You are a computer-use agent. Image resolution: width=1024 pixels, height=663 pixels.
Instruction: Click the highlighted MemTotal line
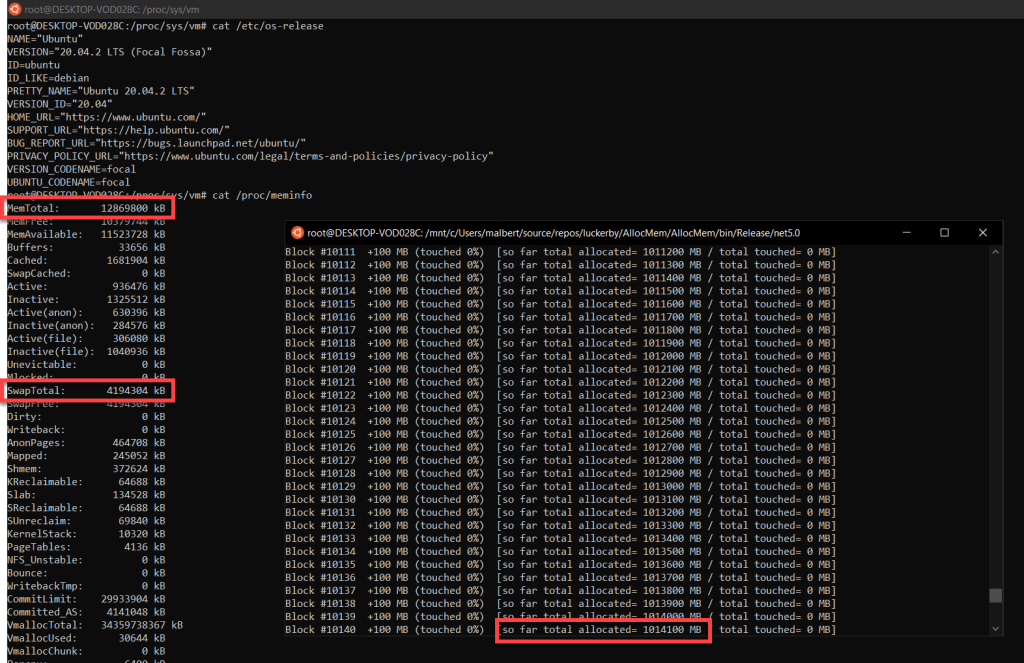(88, 208)
